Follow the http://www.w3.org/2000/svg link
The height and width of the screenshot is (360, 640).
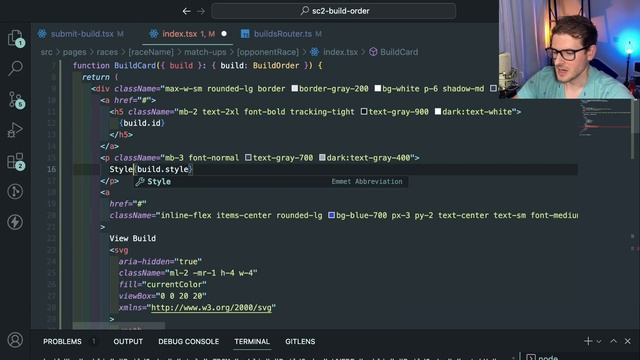point(211,308)
